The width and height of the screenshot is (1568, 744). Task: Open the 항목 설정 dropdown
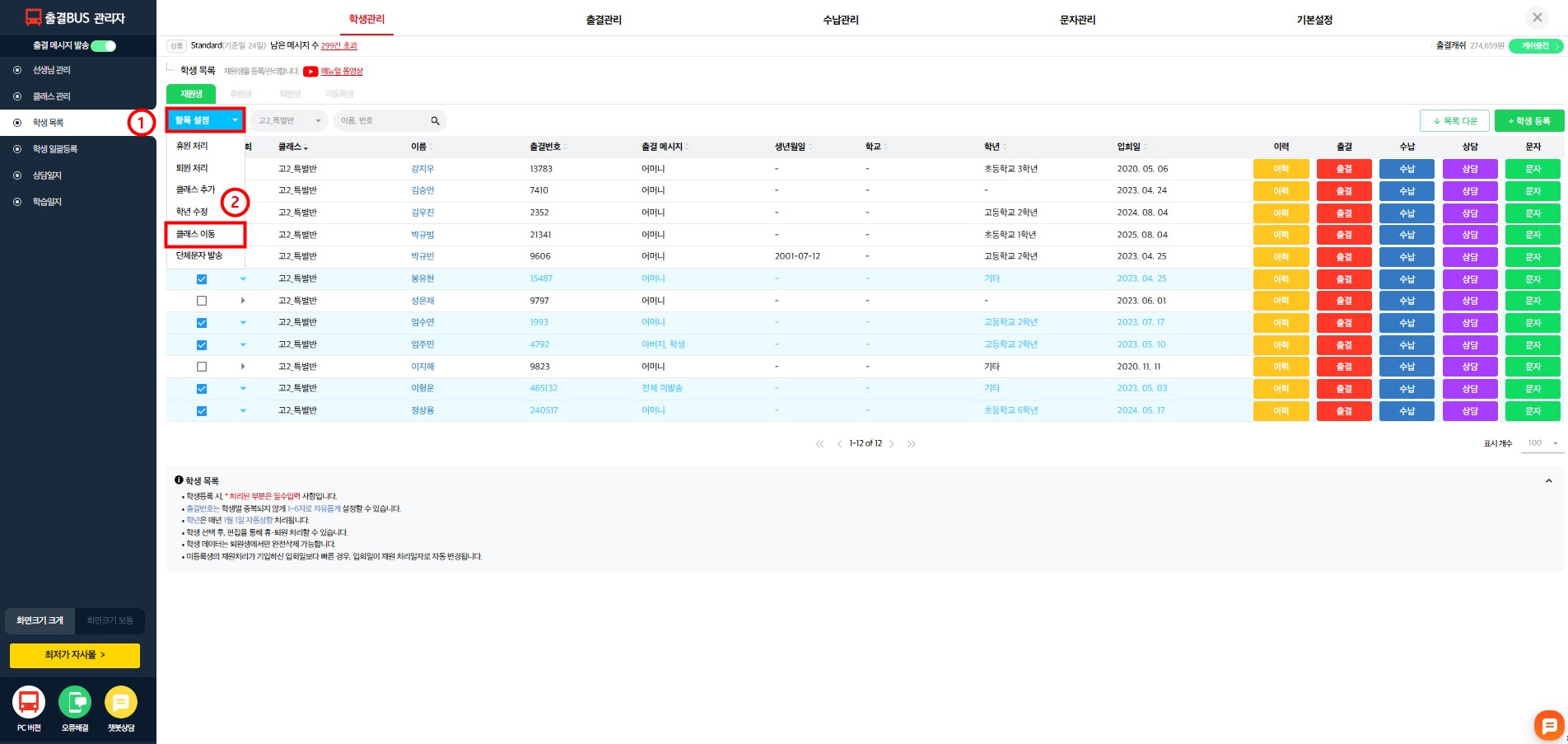click(205, 120)
